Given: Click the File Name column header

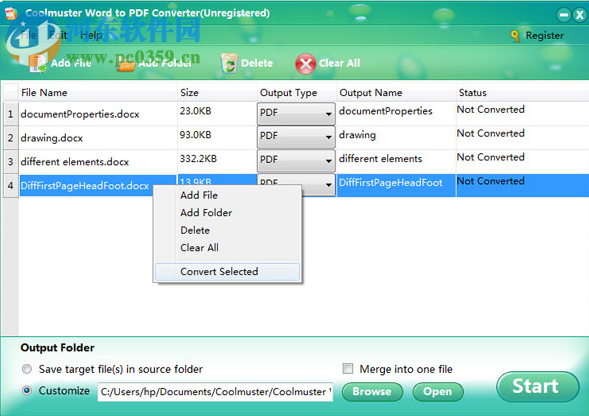Looking at the screenshot, I should [98, 92].
